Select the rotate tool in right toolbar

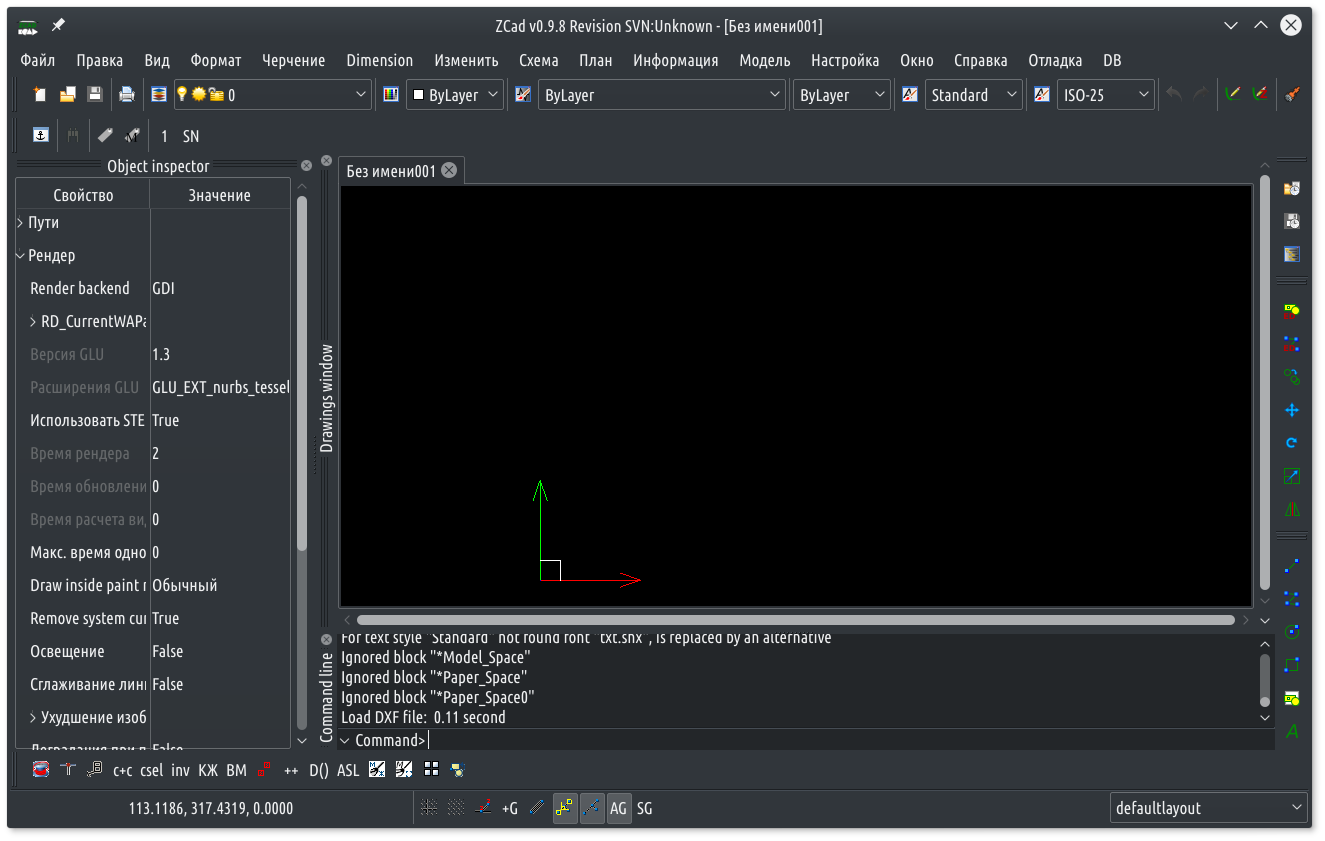point(1292,443)
